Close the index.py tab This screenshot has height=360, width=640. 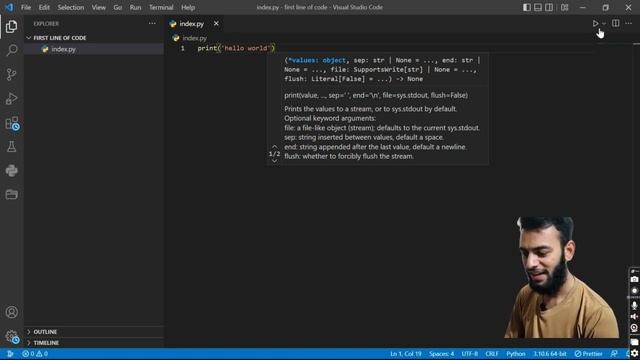coord(216,24)
